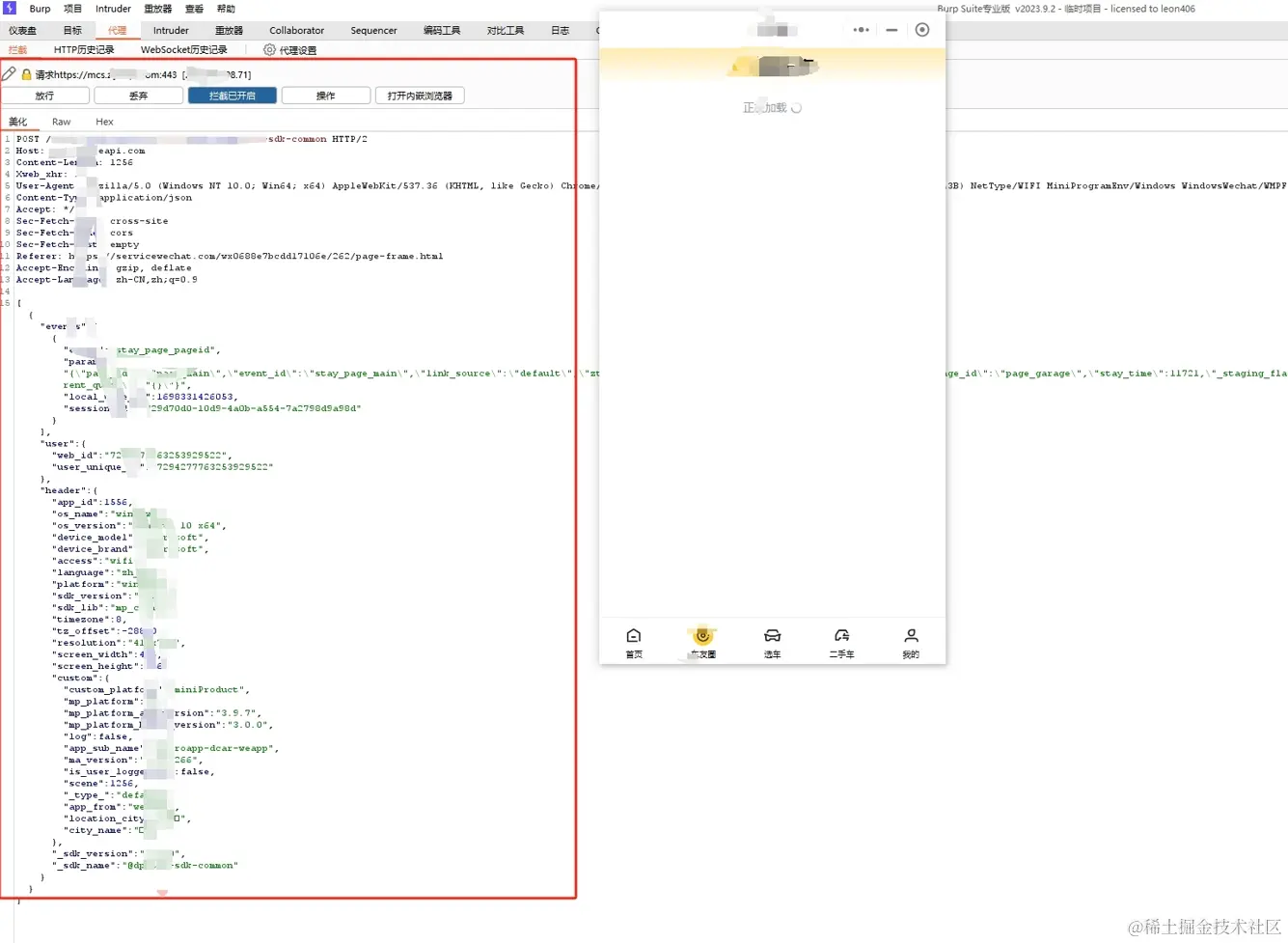Image resolution: width=1288 pixels, height=943 pixels.
Task: Click the "scene":1256 line
Action: (103, 784)
